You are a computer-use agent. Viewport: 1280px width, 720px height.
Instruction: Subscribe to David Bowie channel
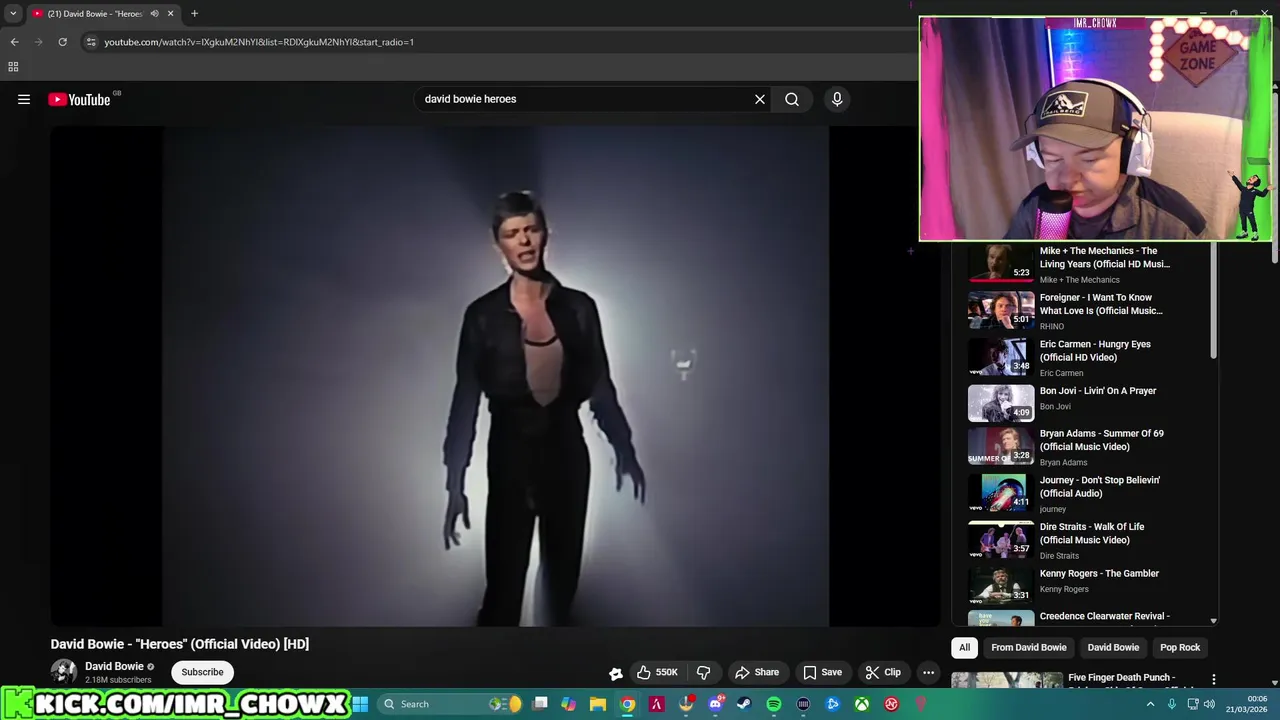pos(202,672)
